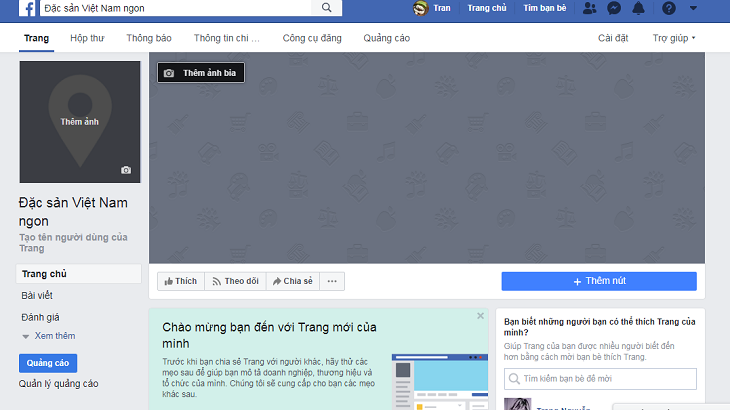
Task: Click the friend invite search field
Action: point(599,379)
